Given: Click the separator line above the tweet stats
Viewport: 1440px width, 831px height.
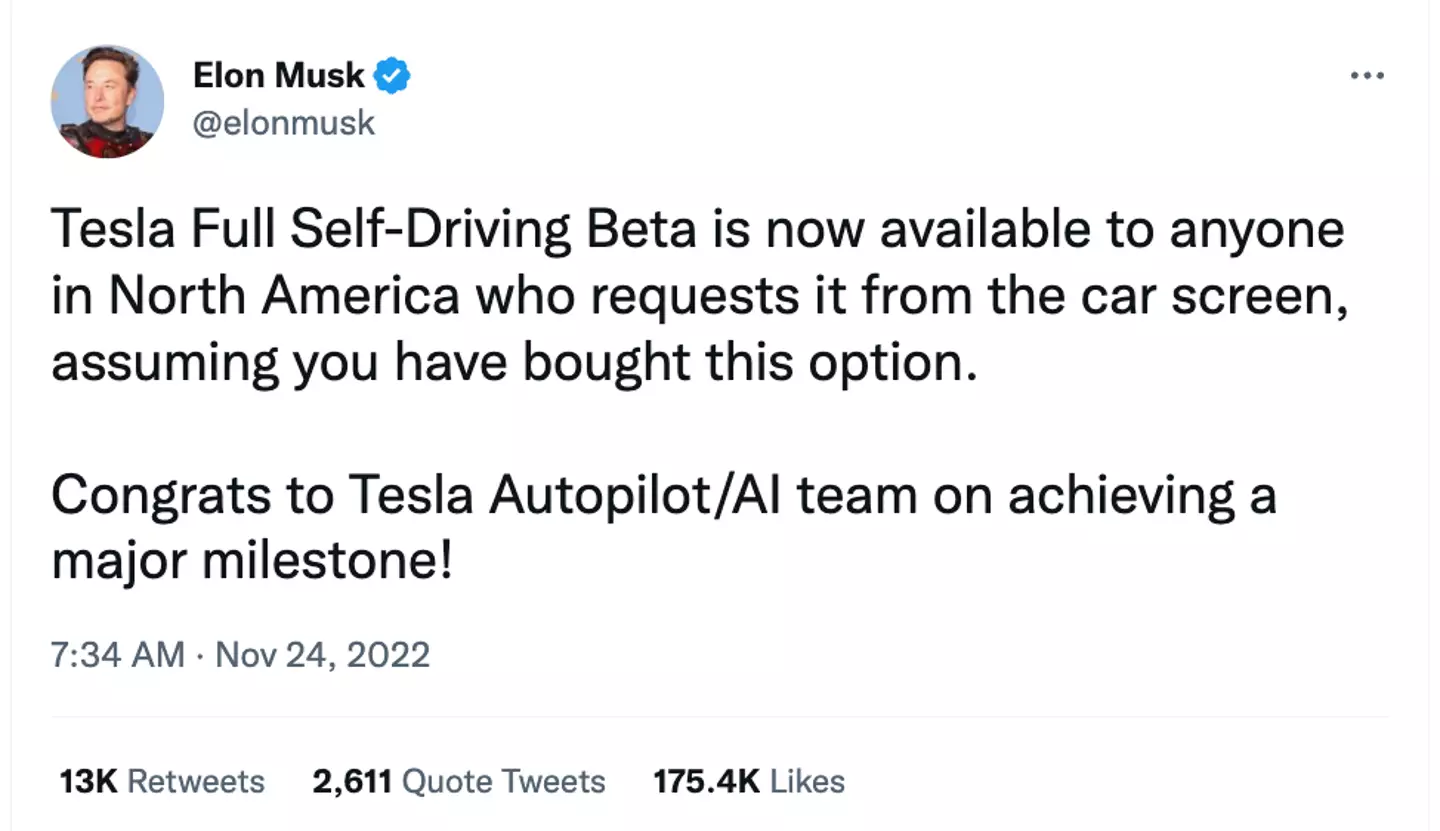Looking at the screenshot, I should tap(720, 716).
